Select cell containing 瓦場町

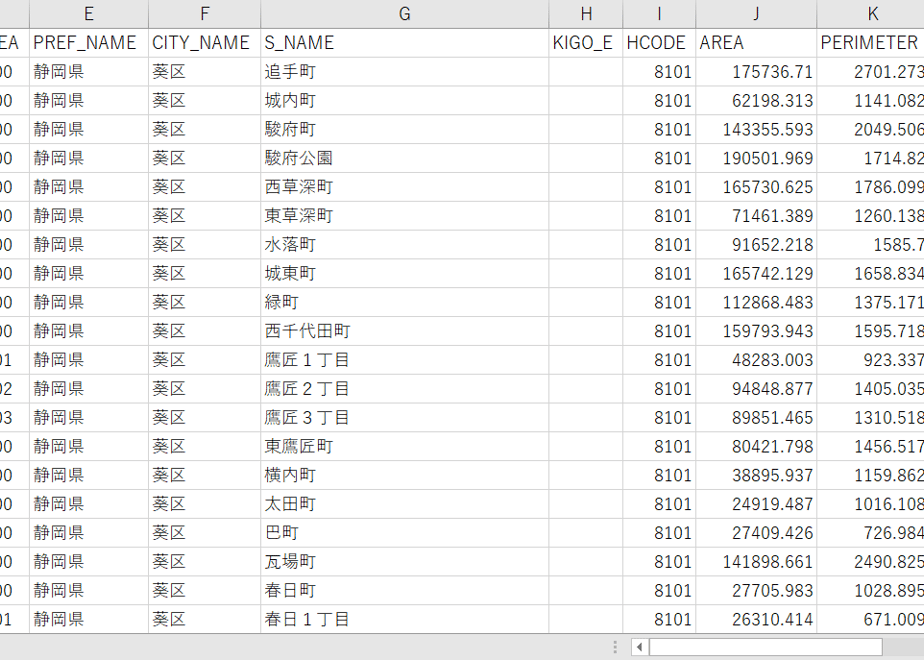coord(404,562)
